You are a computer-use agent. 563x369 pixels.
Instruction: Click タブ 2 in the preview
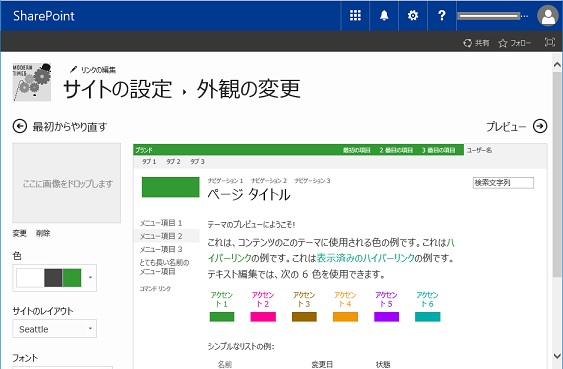click(x=173, y=162)
